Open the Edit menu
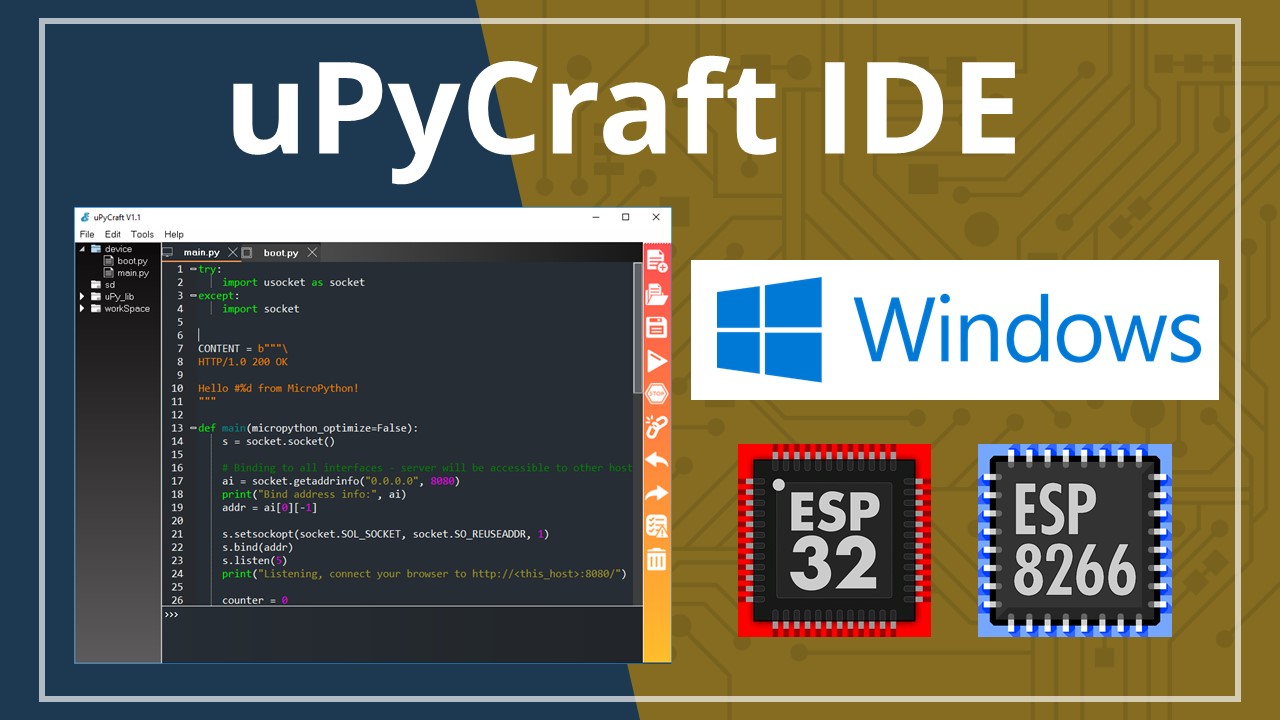 click(112, 234)
